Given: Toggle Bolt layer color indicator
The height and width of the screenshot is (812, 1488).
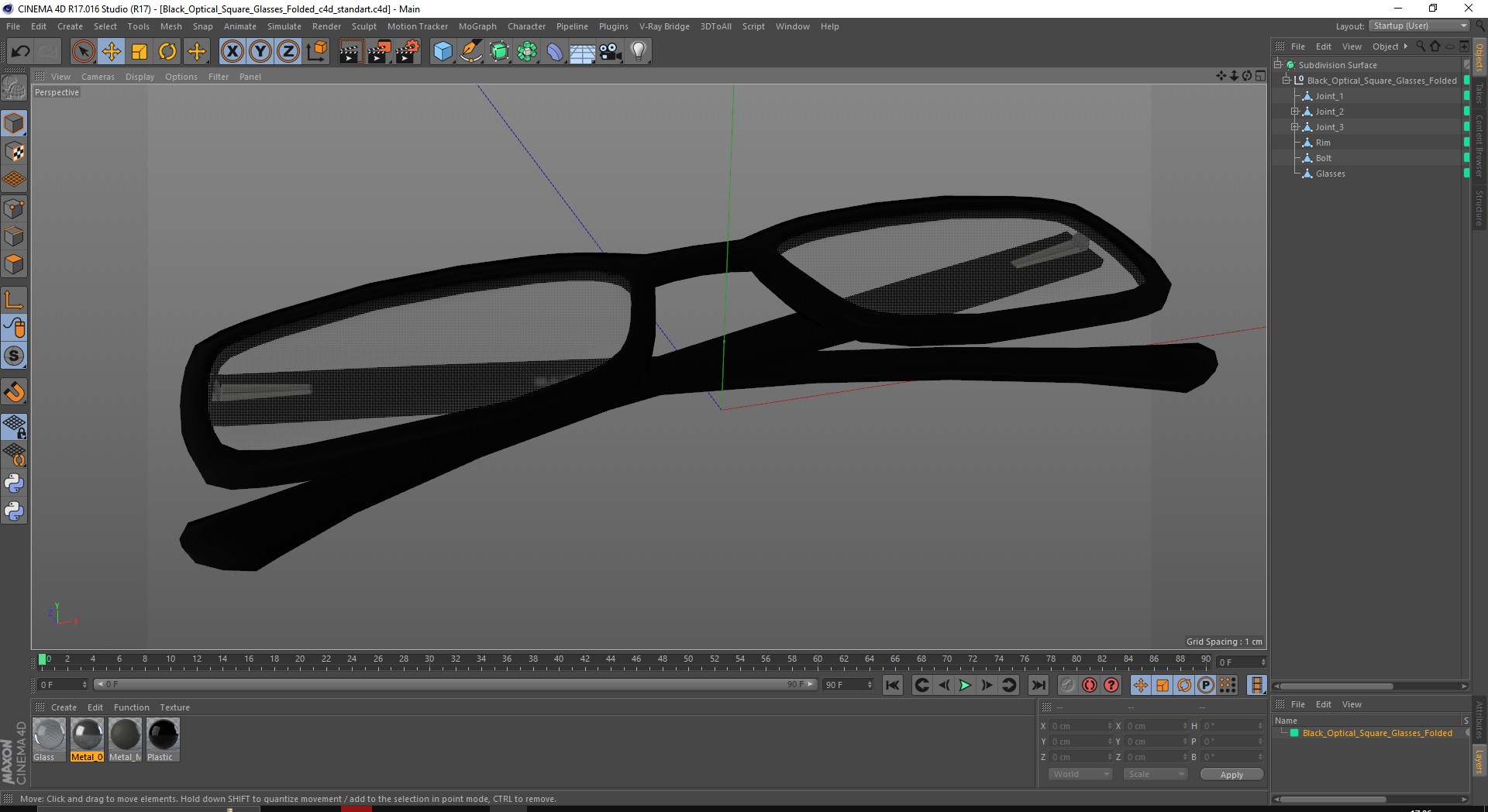Looking at the screenshot, I should [x=1466, y=158].
